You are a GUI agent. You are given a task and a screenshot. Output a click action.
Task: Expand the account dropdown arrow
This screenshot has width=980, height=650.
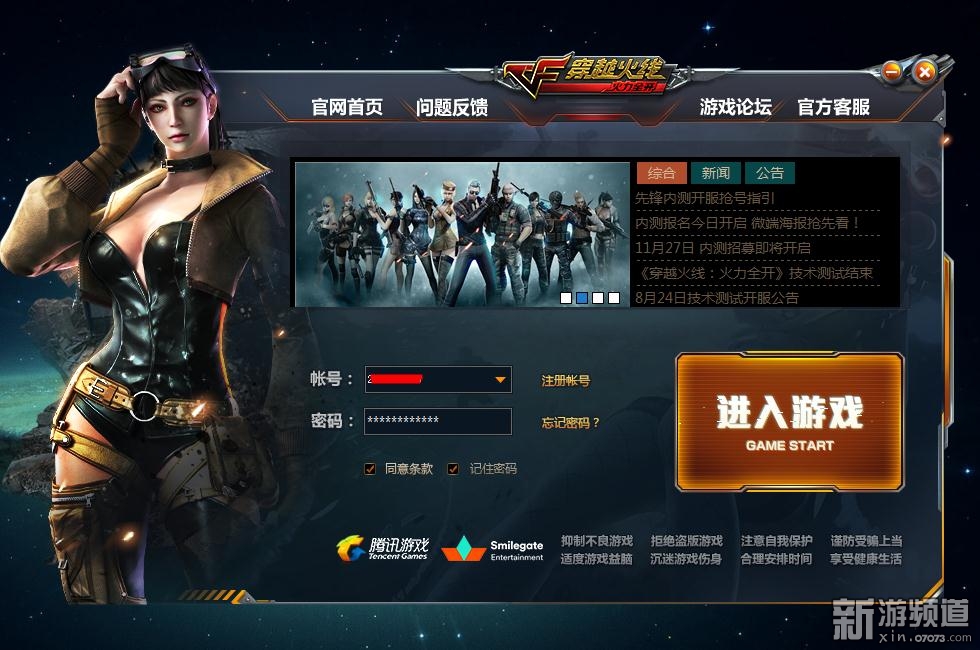[x=500, y=379]
